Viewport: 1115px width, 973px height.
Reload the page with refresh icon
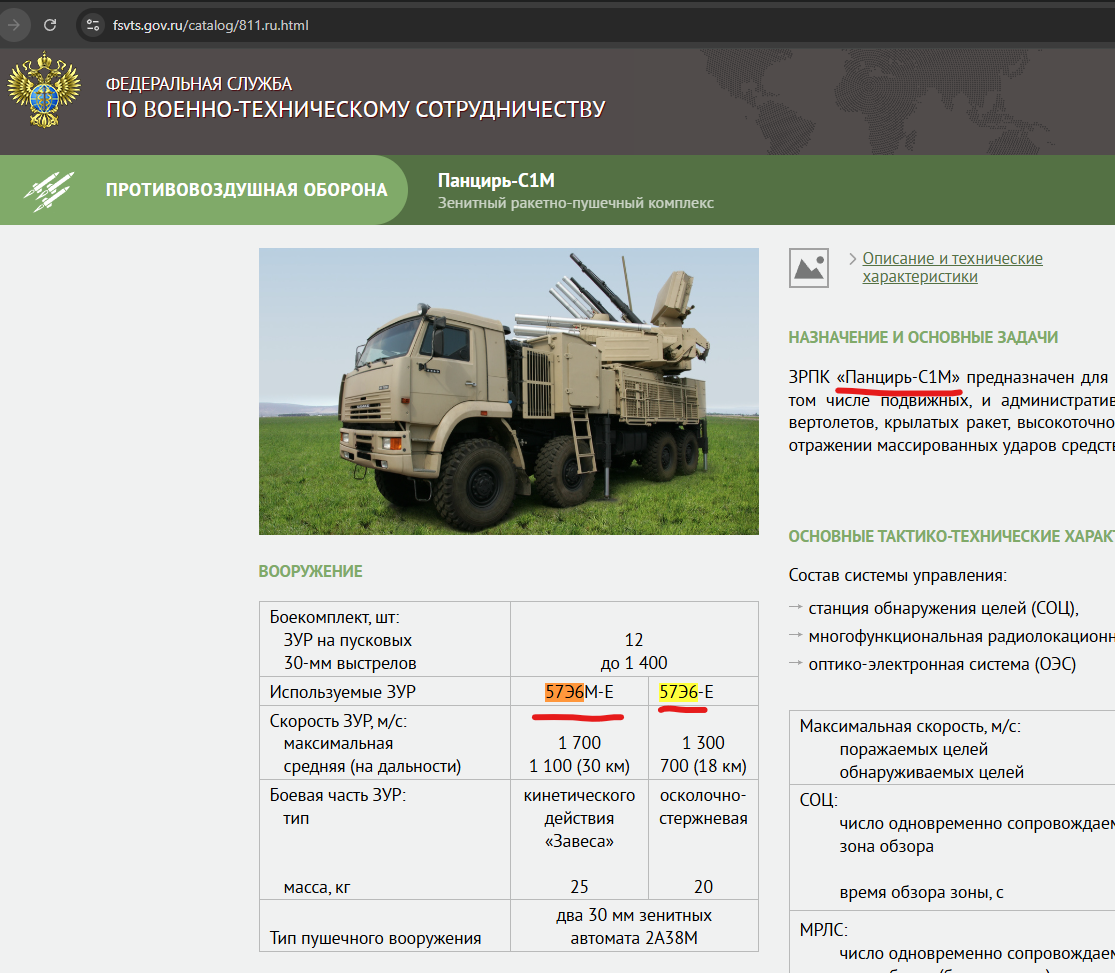click(x=50, y=25)
